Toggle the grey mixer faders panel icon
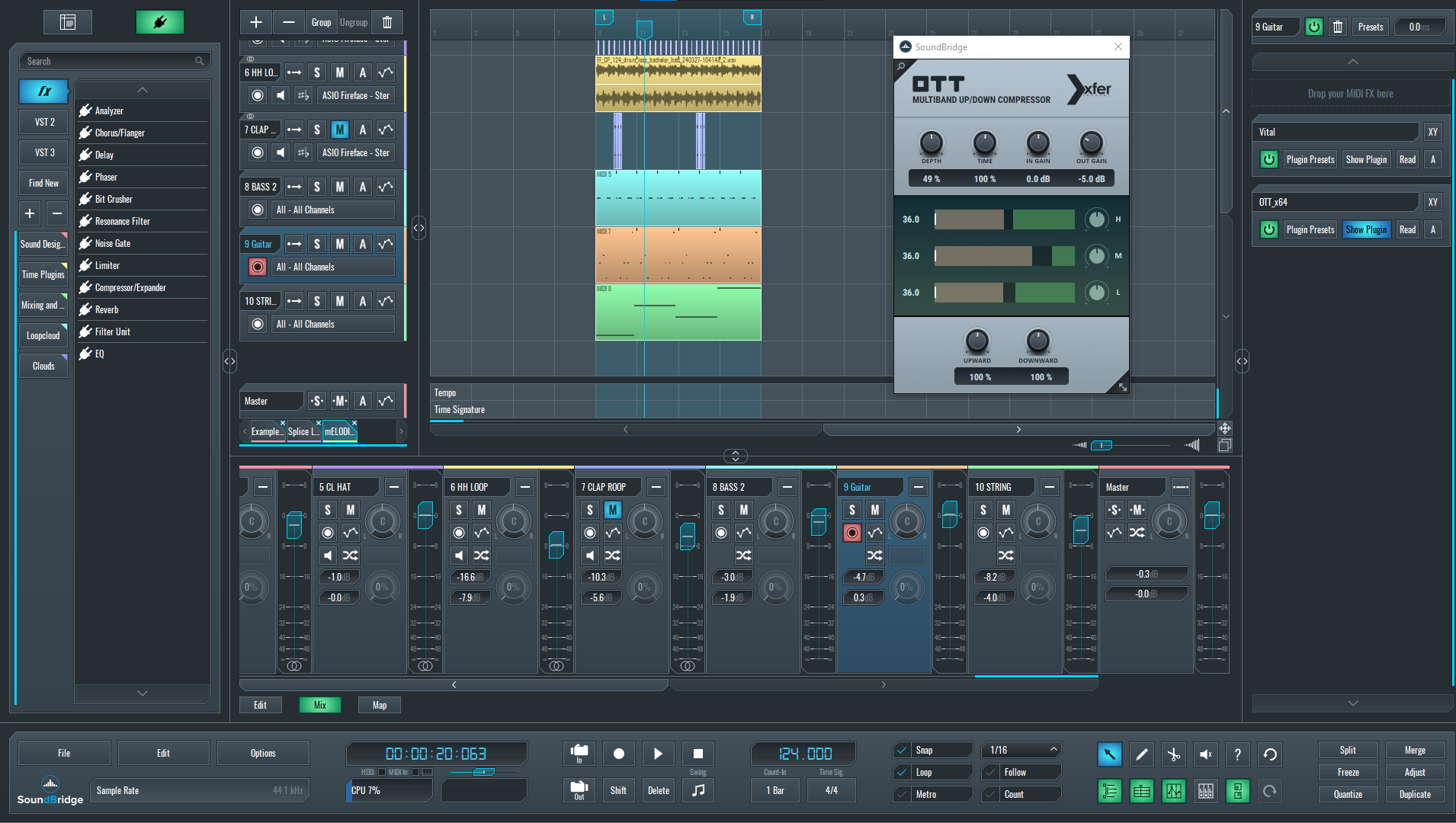The image size is (1456, 823). coord(1206,791)
